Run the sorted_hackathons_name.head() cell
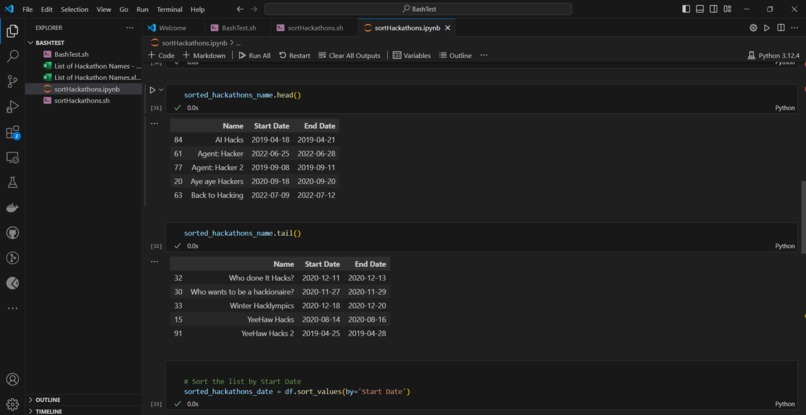Viewport: 806px width, 415px height. [x=152, y=90]
